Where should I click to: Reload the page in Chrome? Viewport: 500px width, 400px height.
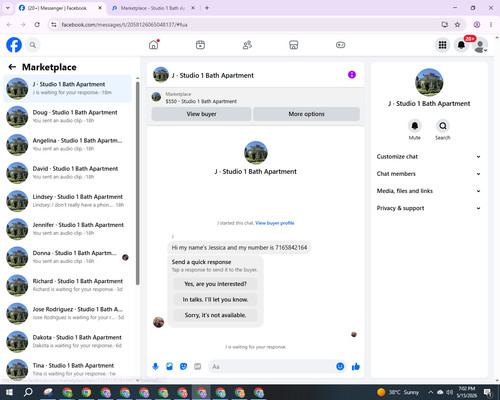(x=37, y=25)
